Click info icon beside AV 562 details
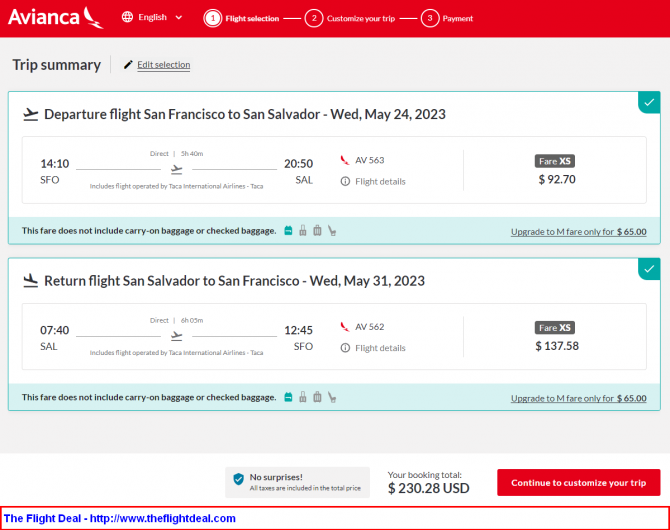The width and height of the screenshot is (670, 530). click(x=345, y=348)
